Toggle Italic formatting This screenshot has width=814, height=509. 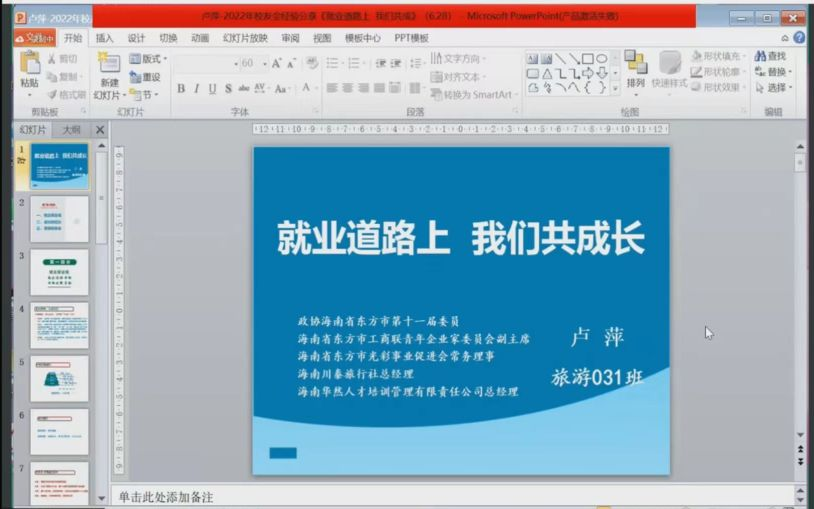point(197,89)
